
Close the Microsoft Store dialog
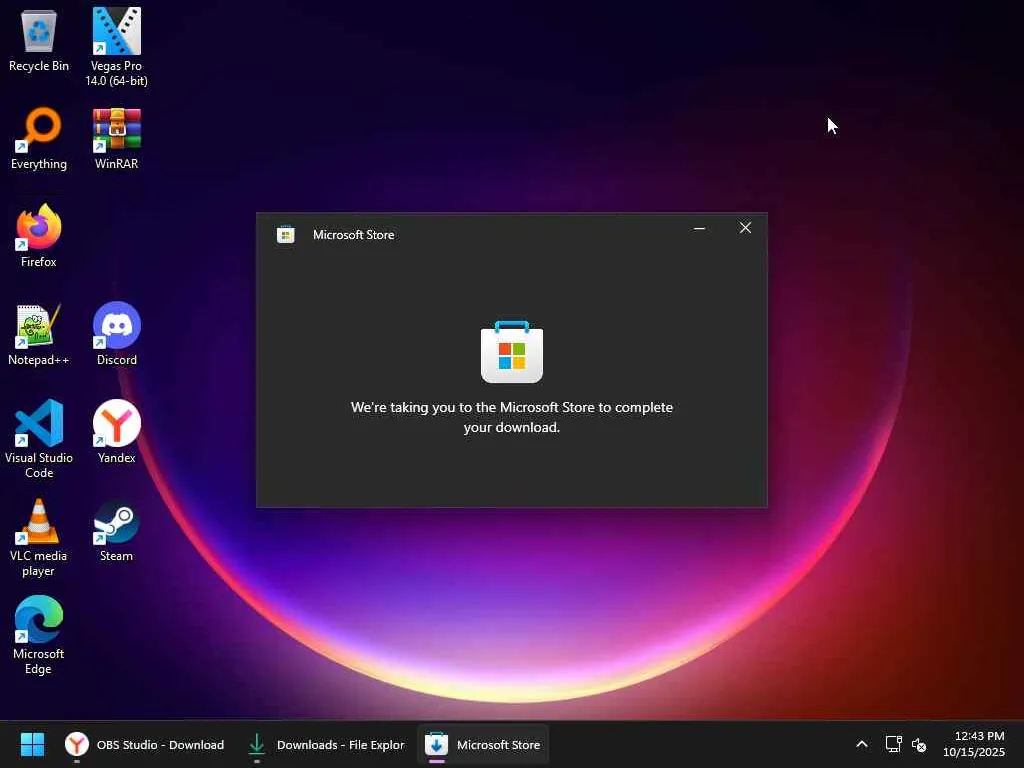745,227
